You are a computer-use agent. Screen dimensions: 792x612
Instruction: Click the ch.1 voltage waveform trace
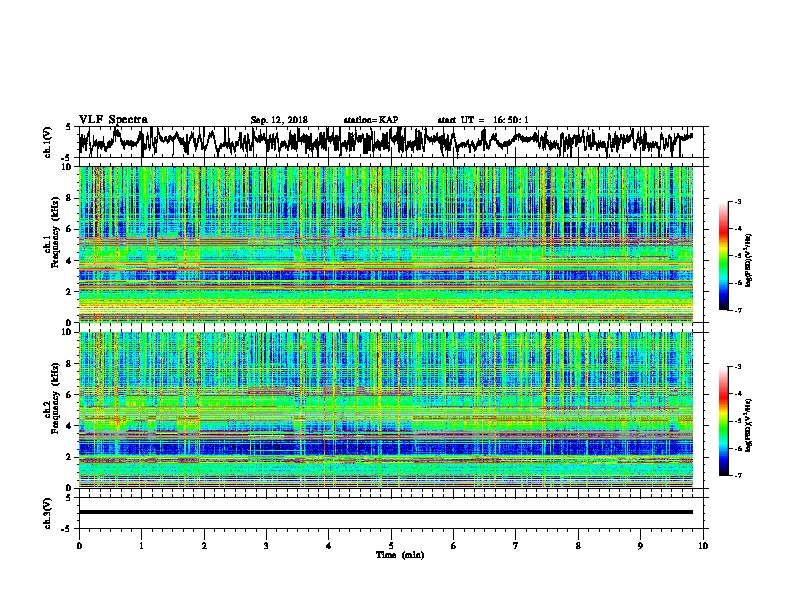point(386,142)
